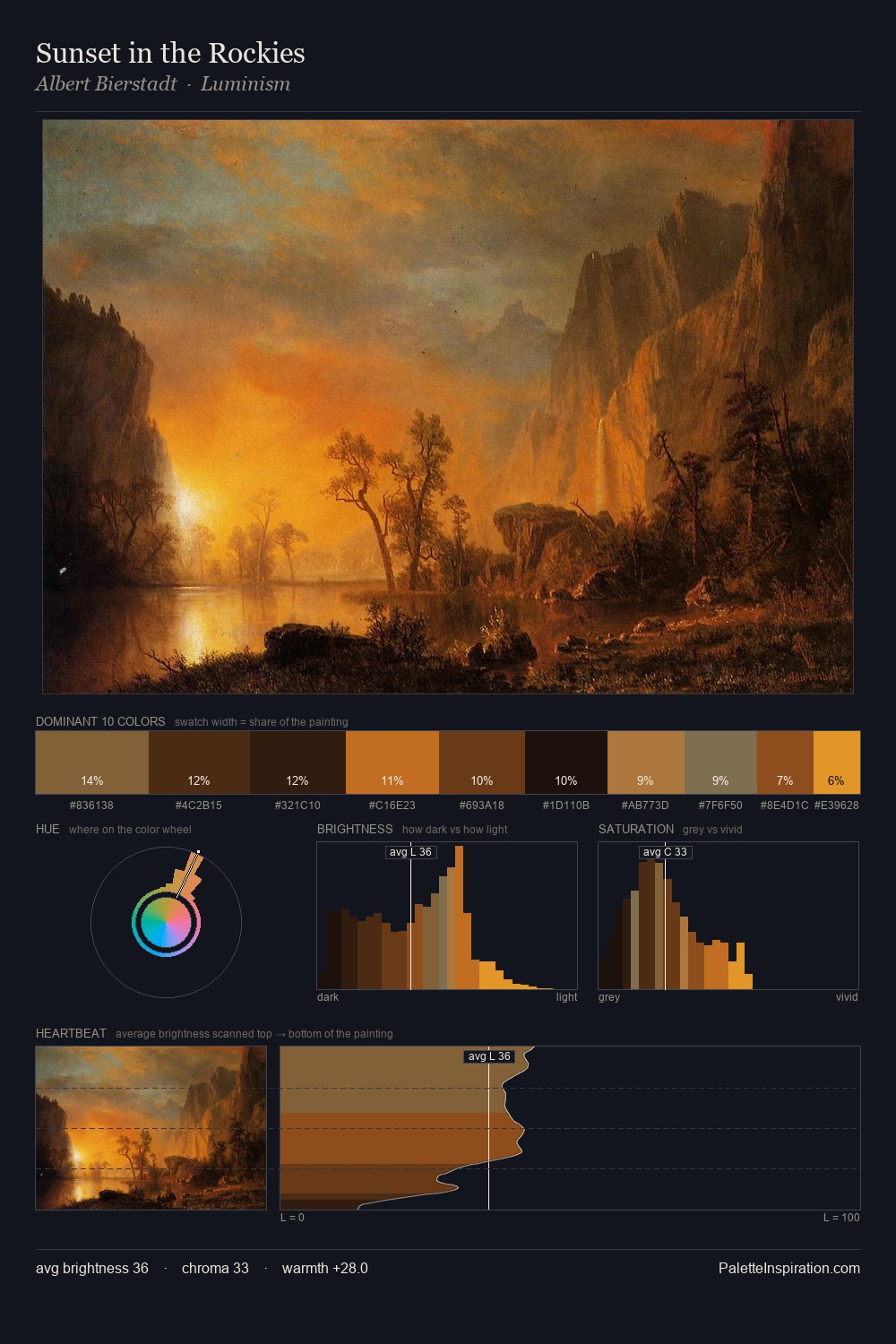
Task: Click the bright amber #E39628 swatch
Action: (x=837, y=762)
